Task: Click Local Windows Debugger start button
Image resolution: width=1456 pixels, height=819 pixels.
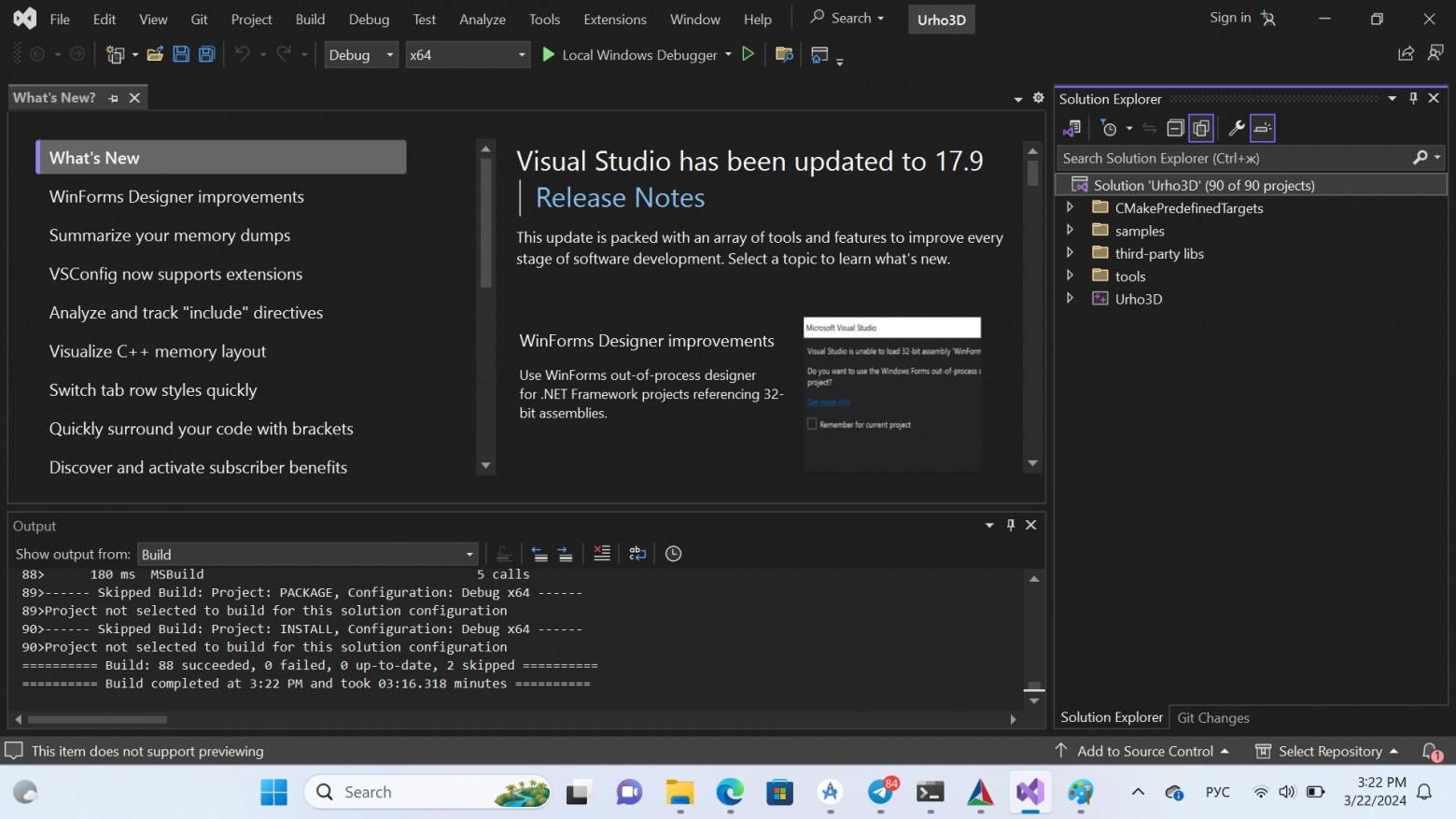Action: [630, 55]
